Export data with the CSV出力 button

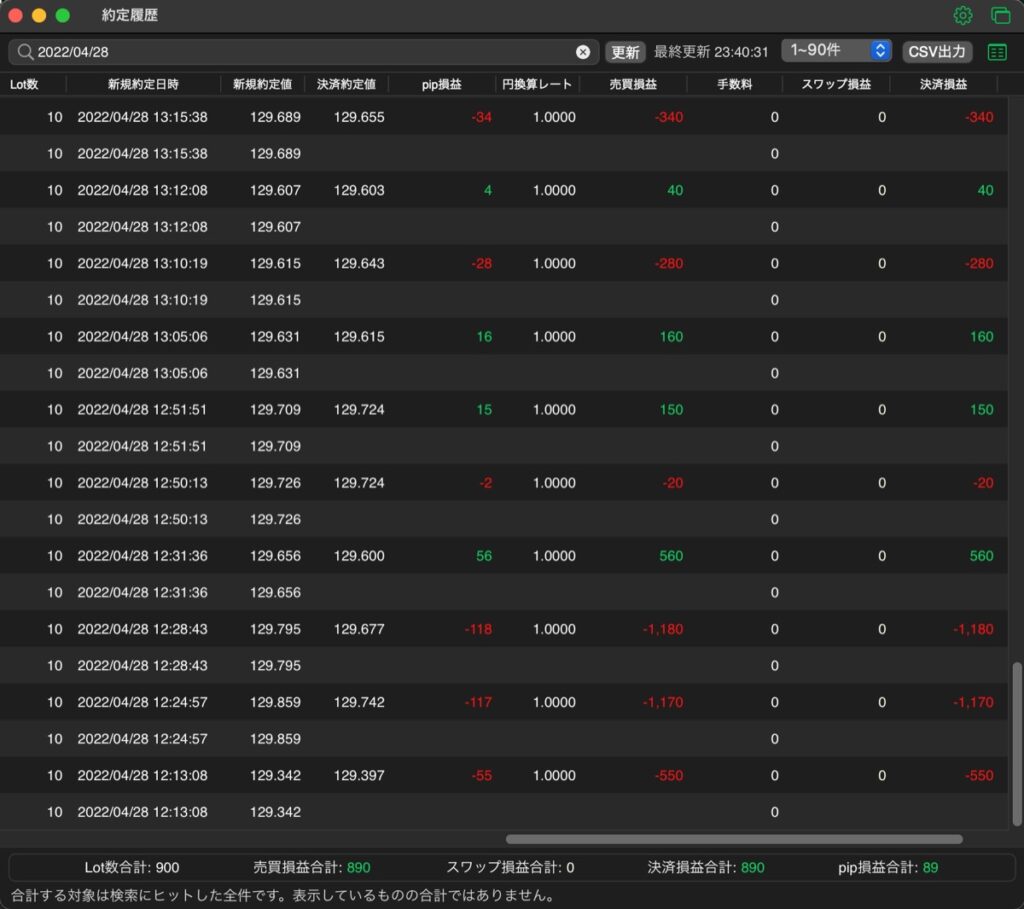(x=936, y=52)
